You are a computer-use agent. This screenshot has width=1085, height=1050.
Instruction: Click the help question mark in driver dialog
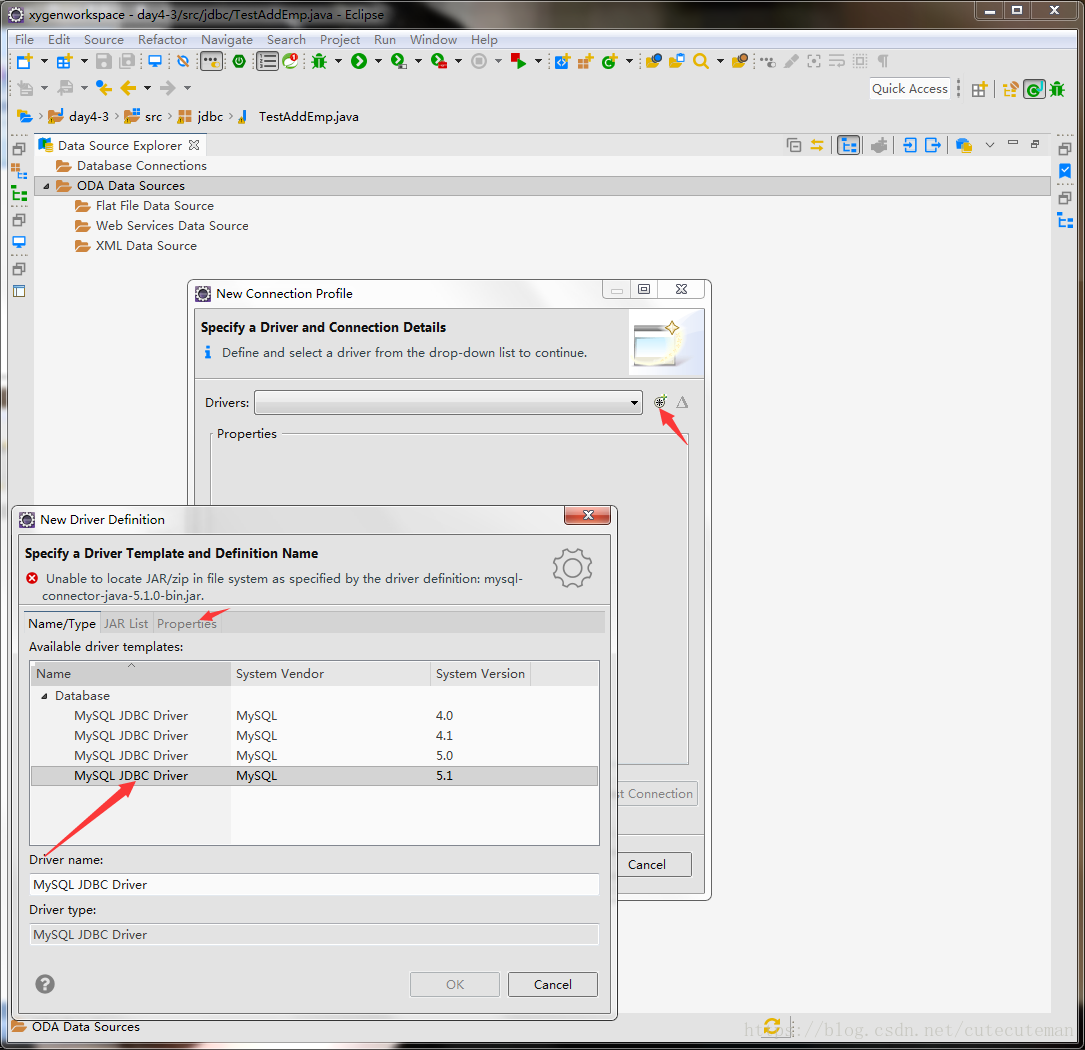45,984
